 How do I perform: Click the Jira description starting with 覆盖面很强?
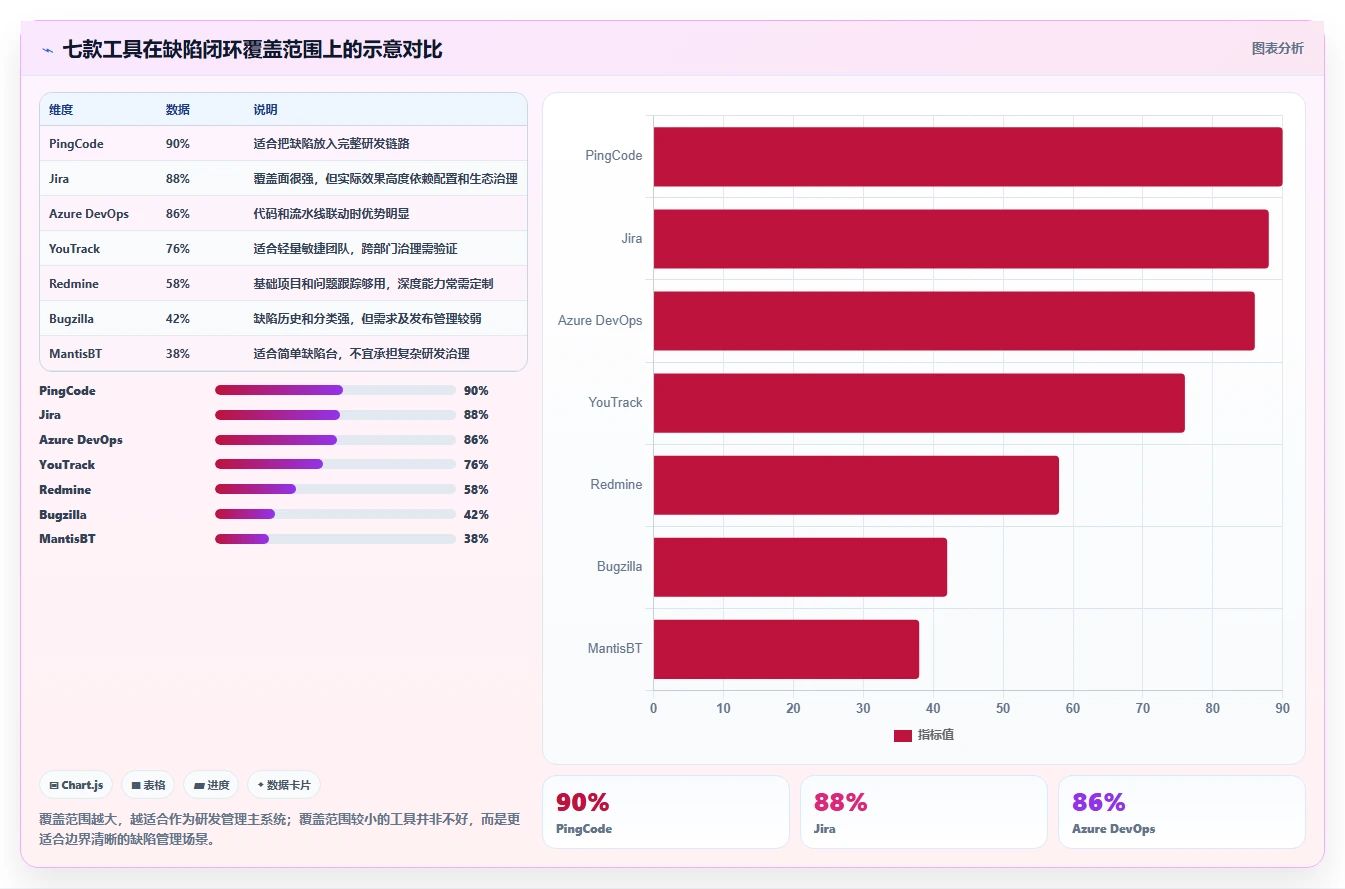click(x=386, y=179)
